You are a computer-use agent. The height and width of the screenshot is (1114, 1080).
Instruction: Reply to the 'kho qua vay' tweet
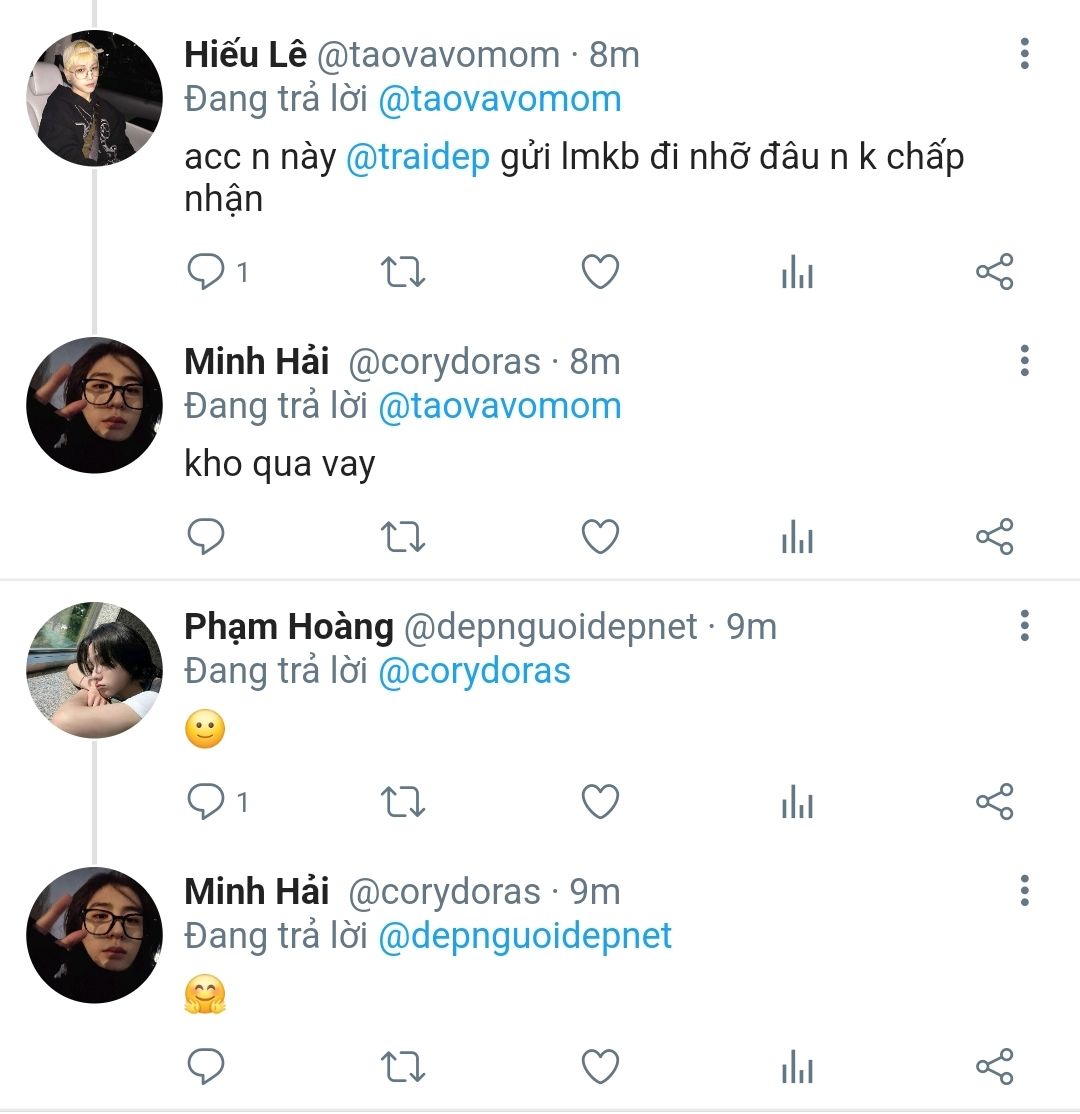click(x=206, y=537)
